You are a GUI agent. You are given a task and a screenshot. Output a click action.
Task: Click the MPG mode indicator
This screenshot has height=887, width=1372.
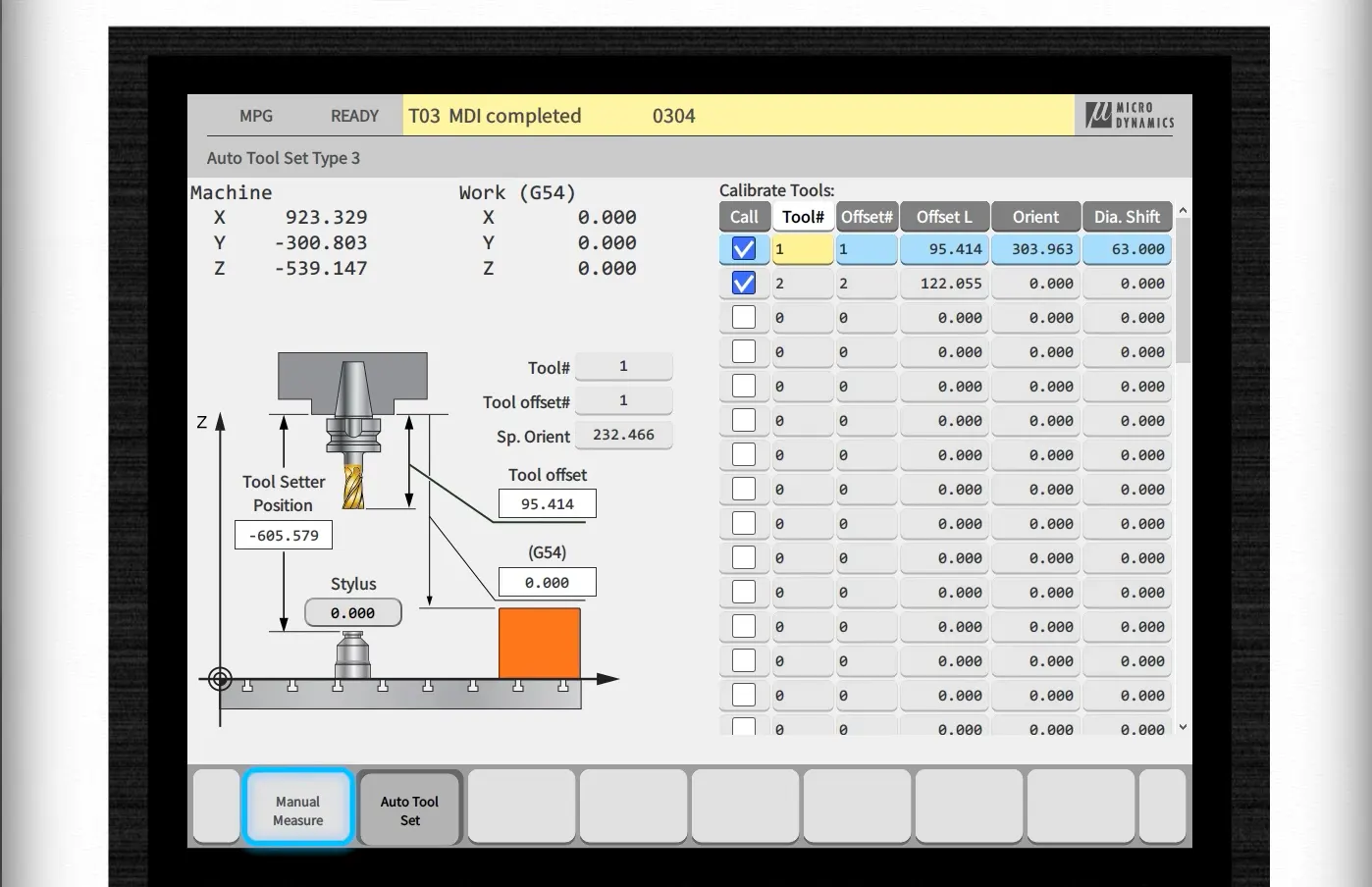pos(256,116)
